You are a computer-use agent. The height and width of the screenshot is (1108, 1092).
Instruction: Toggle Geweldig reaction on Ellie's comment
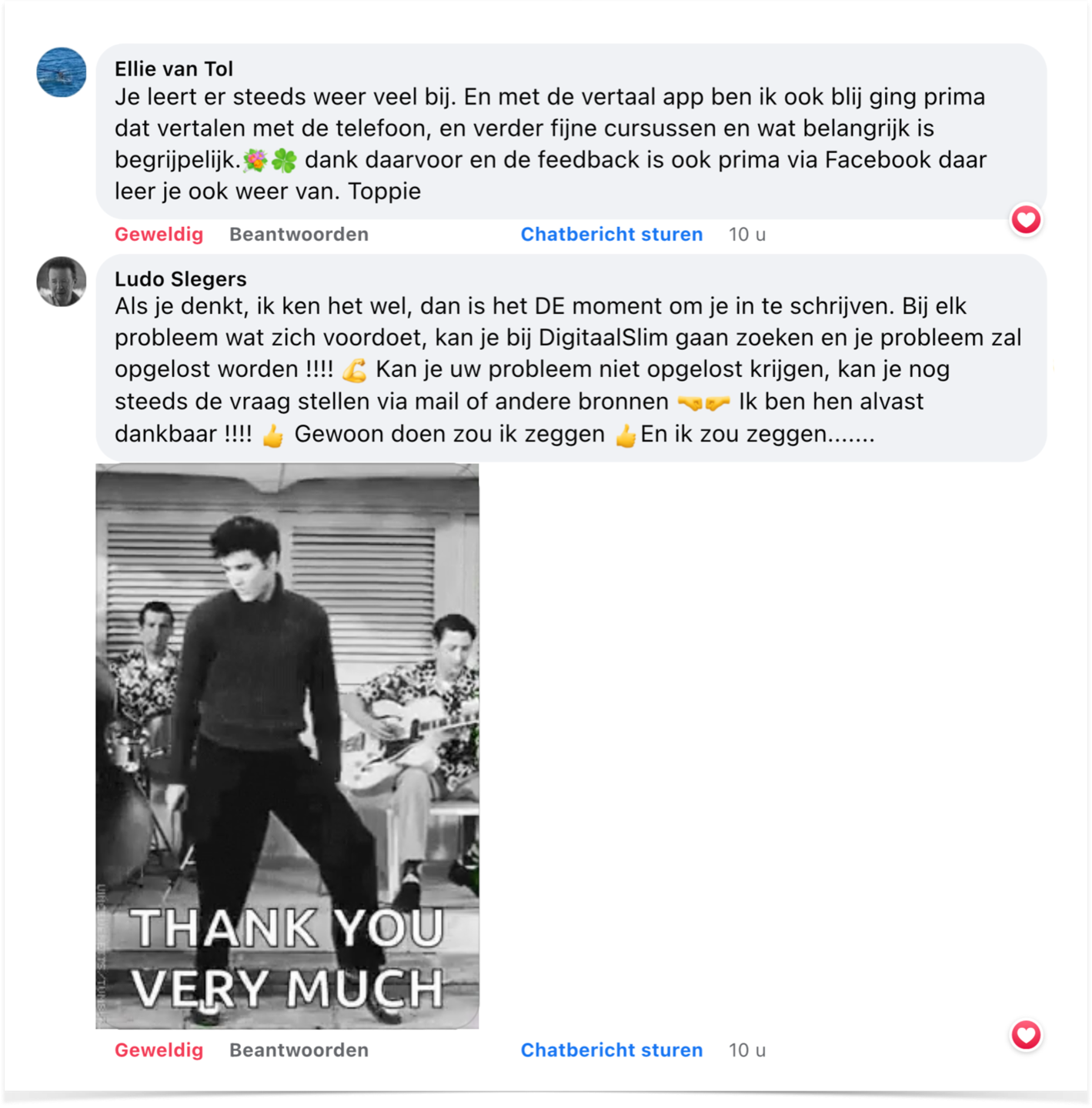coord(159,234)
